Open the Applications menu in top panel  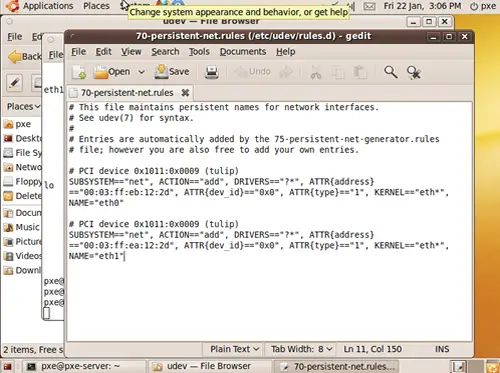pyautogui.click(x=48, y=6)
